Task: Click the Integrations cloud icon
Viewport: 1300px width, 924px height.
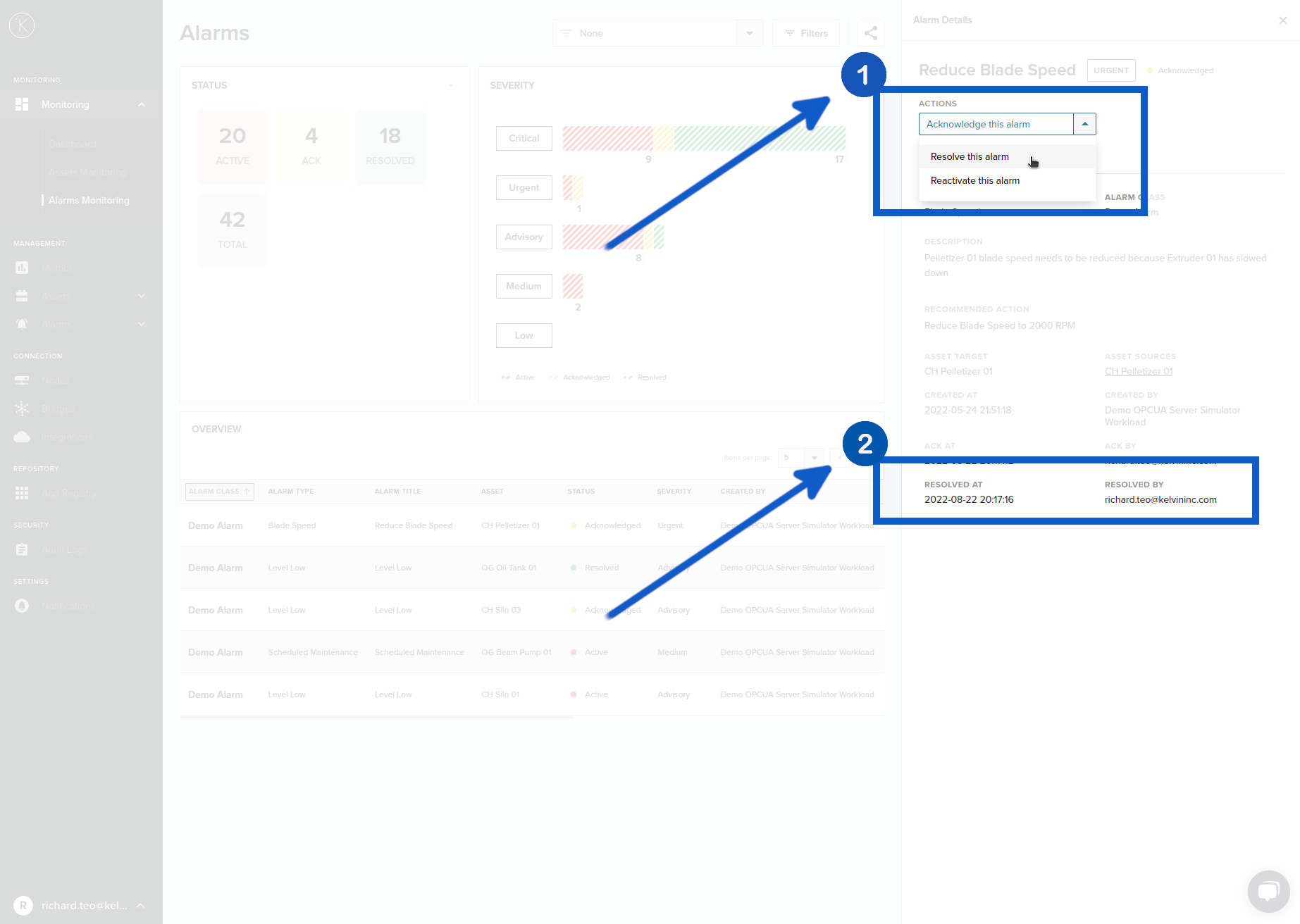Action: [x=22, y=437]
